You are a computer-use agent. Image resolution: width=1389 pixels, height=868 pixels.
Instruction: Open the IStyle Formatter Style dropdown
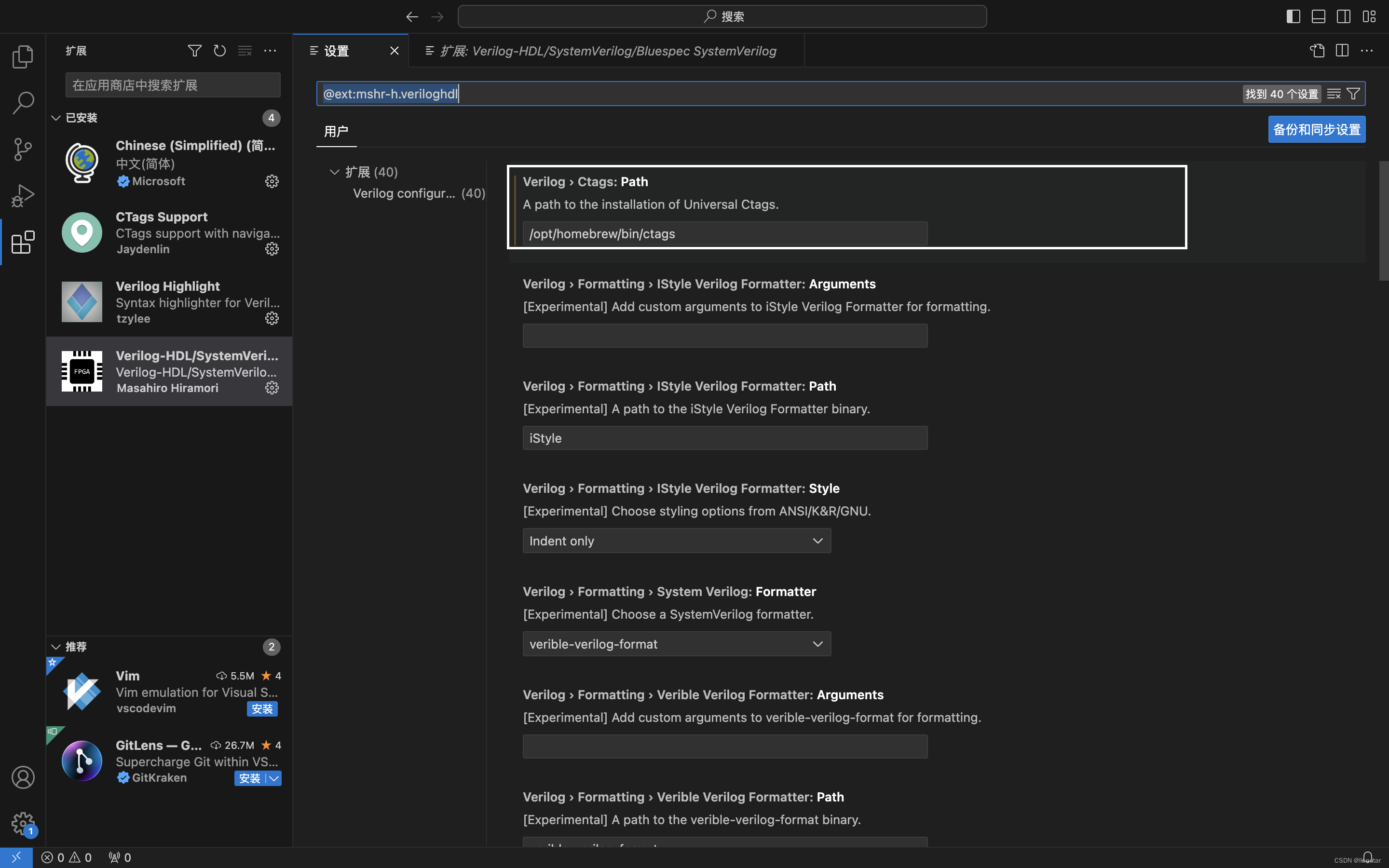click(x=677, y=541)
